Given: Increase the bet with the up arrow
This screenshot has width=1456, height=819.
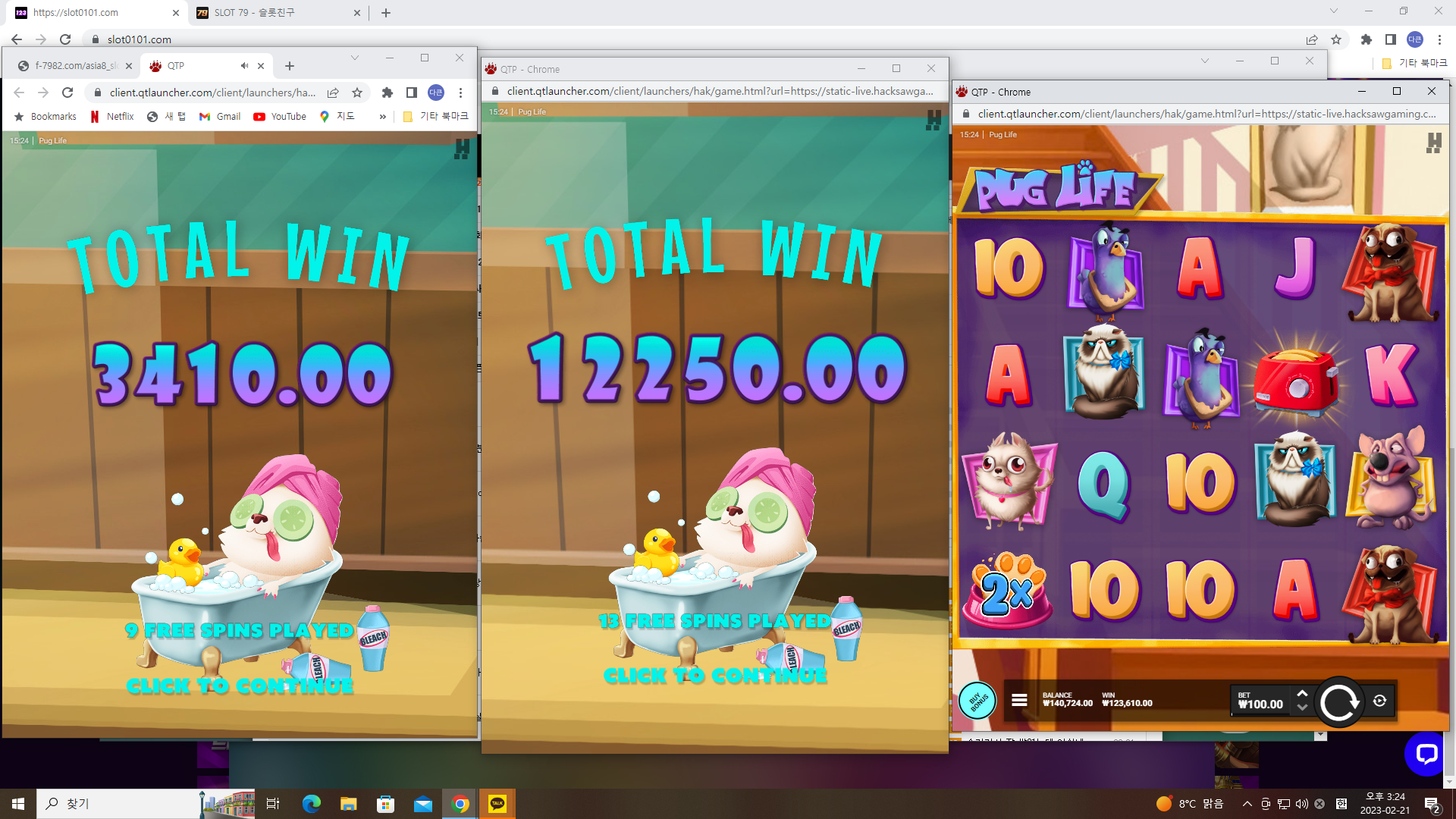Looking at the screenshot, I should pyautogui.click(x=1302, y=694).
